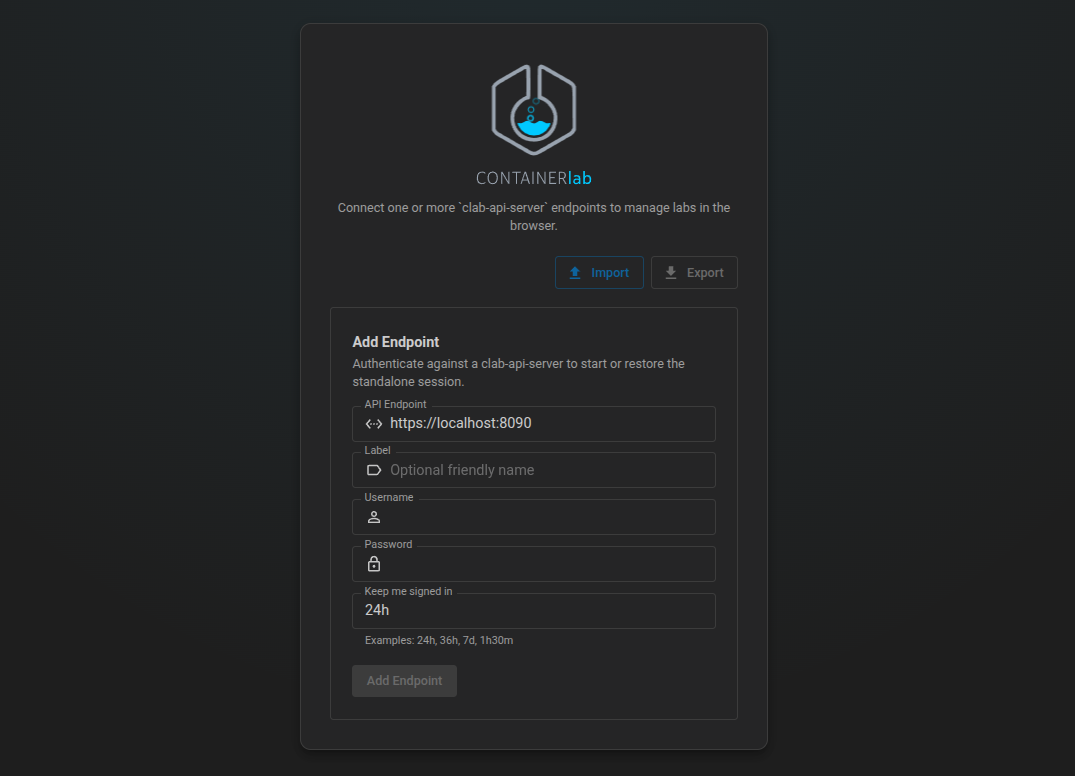Viewport: 1075px width, 776px height.
Task: Click the Label tag icon
Action: point(374,470)
